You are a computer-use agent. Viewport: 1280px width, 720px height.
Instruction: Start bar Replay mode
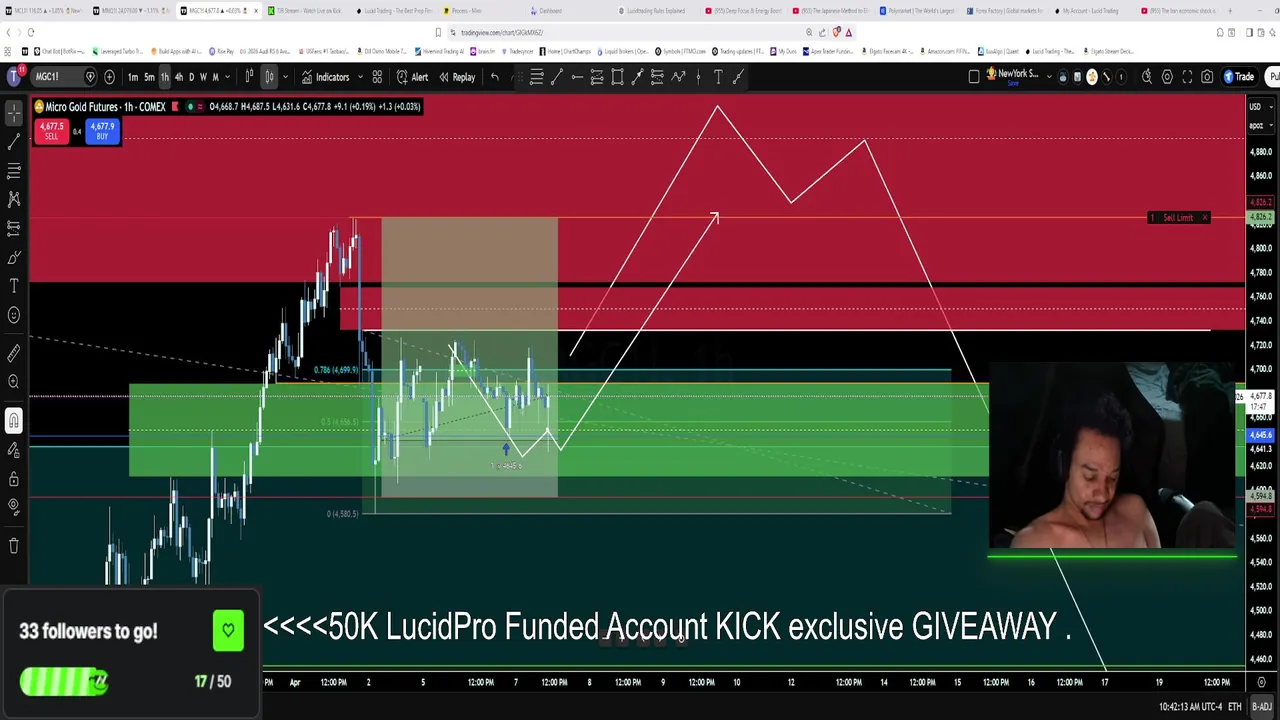[457, 77]
